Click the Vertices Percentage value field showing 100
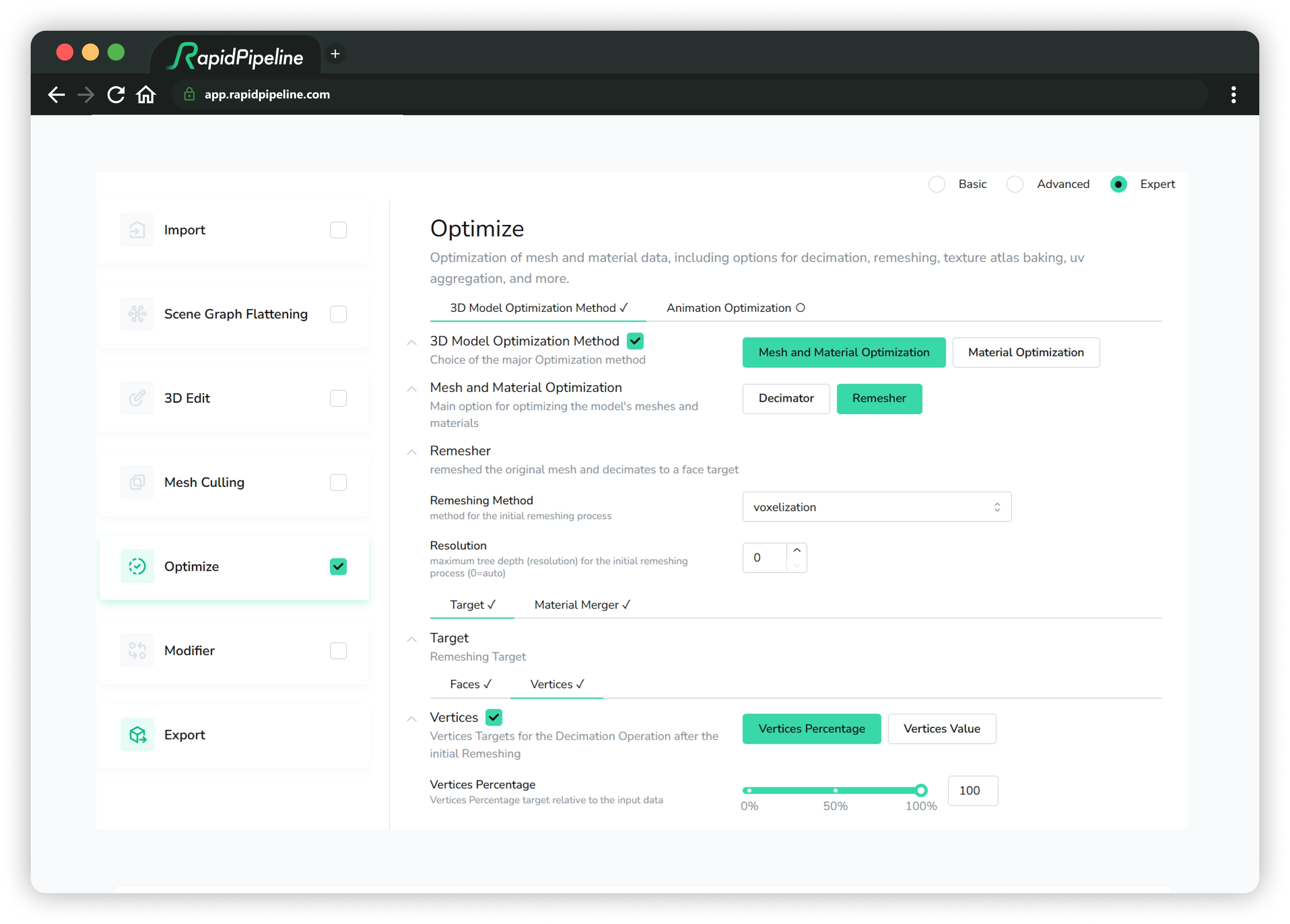The image size is (1290, 924). [973, 791]
